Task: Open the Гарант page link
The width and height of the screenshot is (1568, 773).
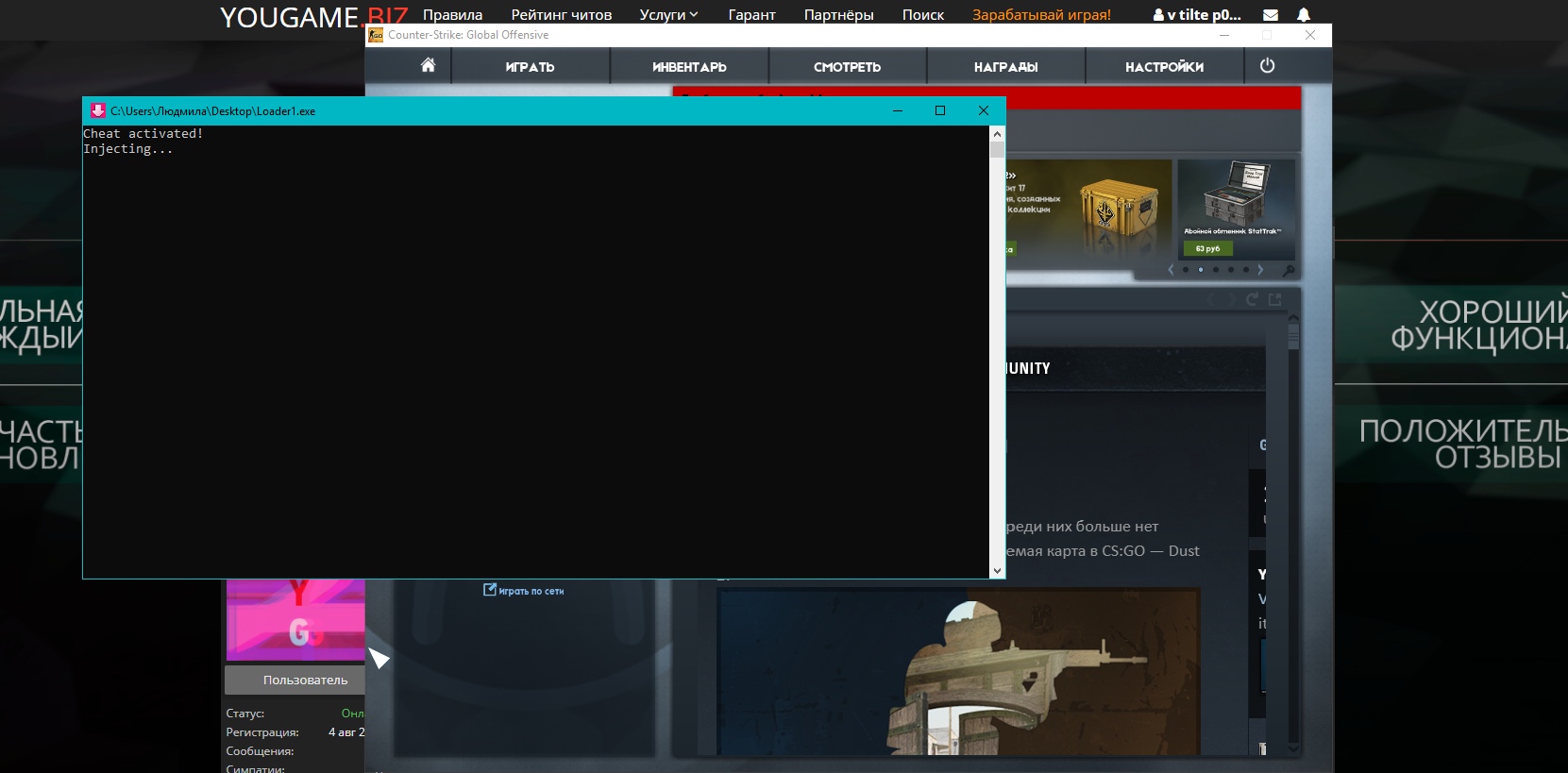Action: 751,15
